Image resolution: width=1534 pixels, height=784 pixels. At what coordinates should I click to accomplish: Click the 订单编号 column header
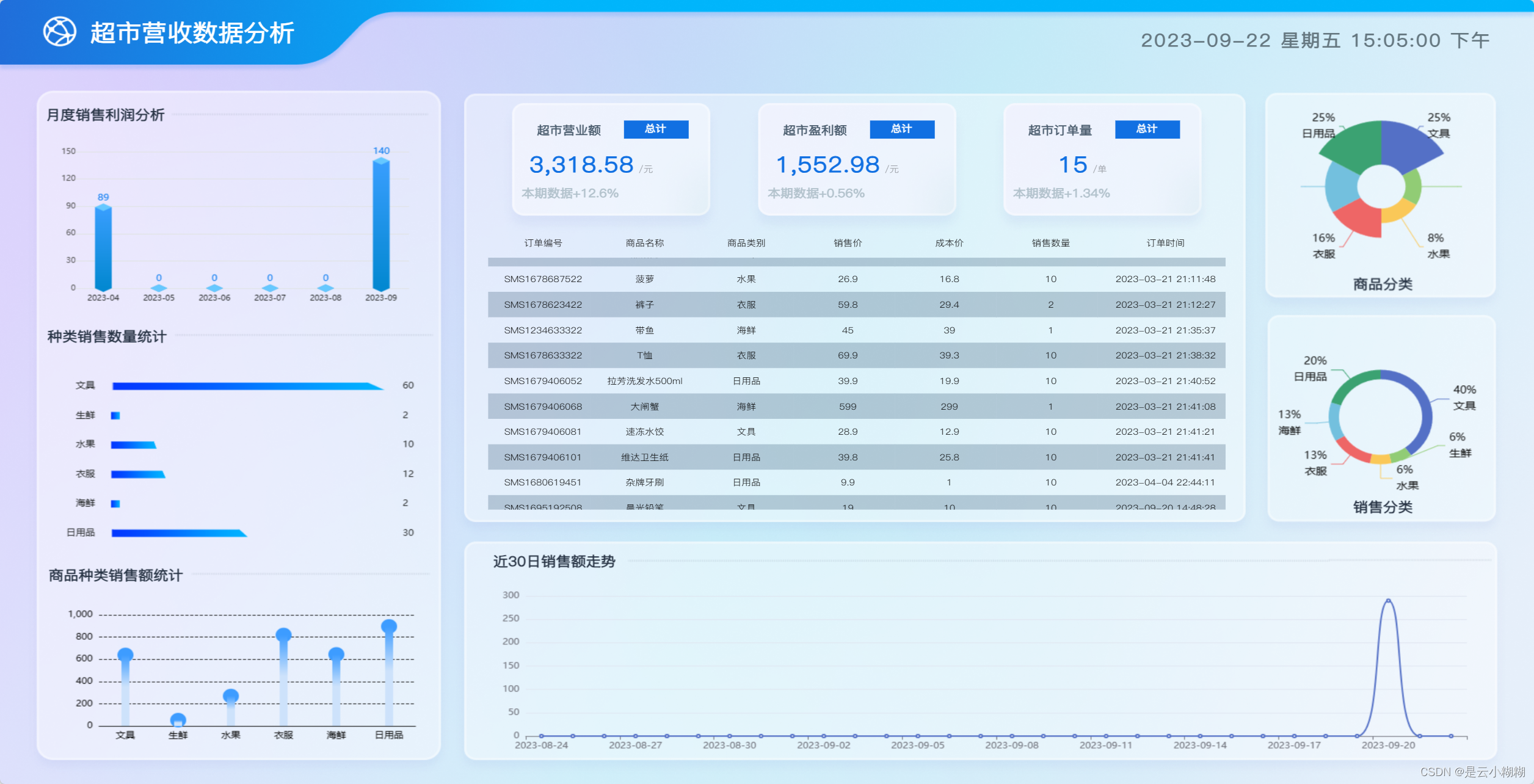[x=543, y=243]
